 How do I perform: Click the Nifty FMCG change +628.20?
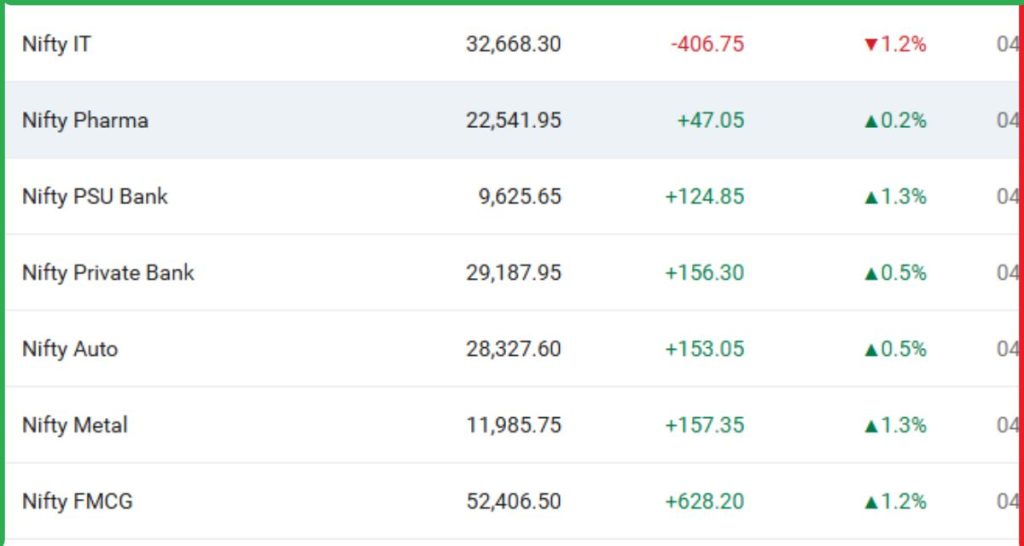(x=704, y=500)
